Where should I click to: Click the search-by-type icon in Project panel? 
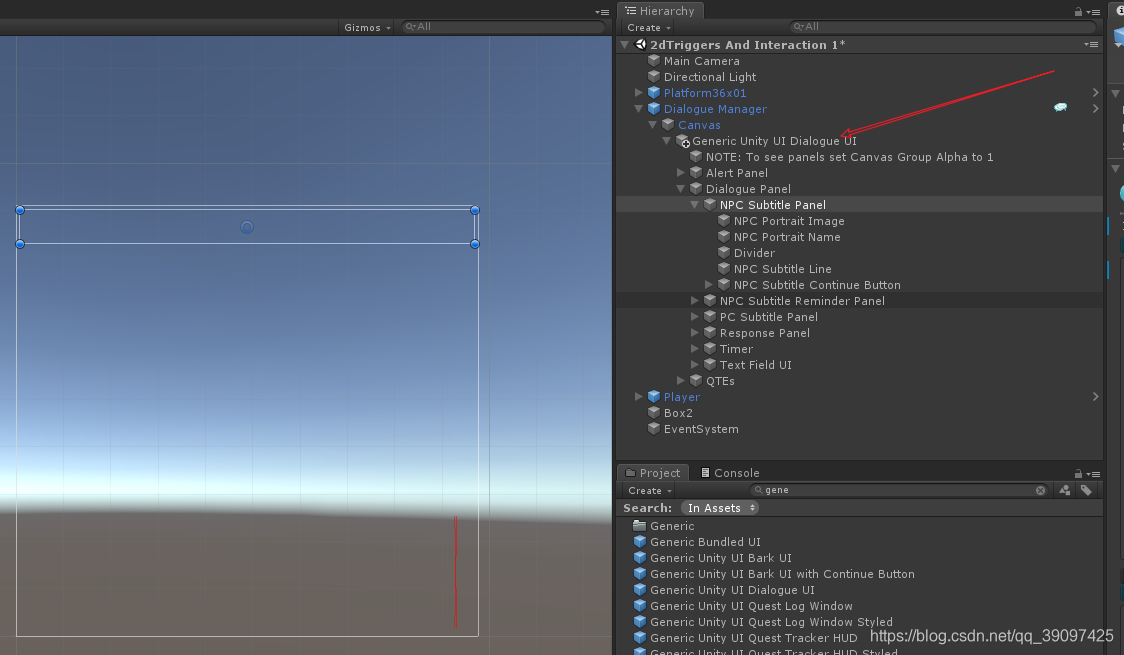click(1064, 490)
